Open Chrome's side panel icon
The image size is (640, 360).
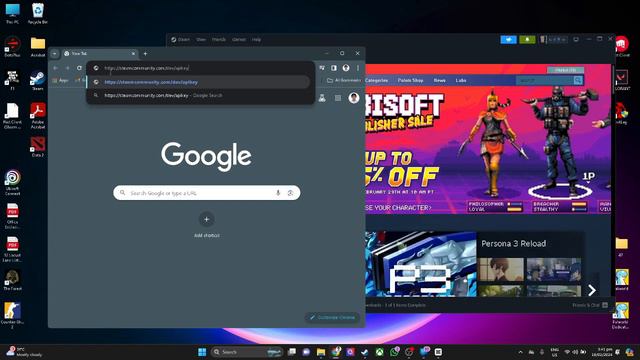click(x=334, y=68)
